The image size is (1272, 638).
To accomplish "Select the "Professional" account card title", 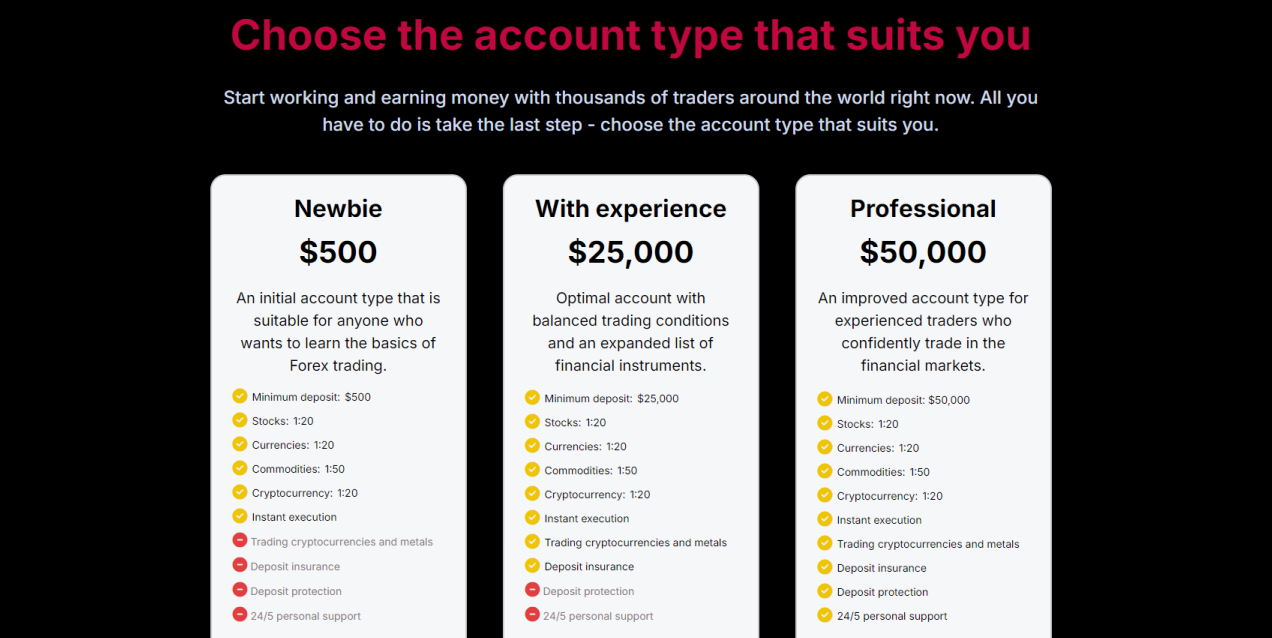I will (923, 209).
